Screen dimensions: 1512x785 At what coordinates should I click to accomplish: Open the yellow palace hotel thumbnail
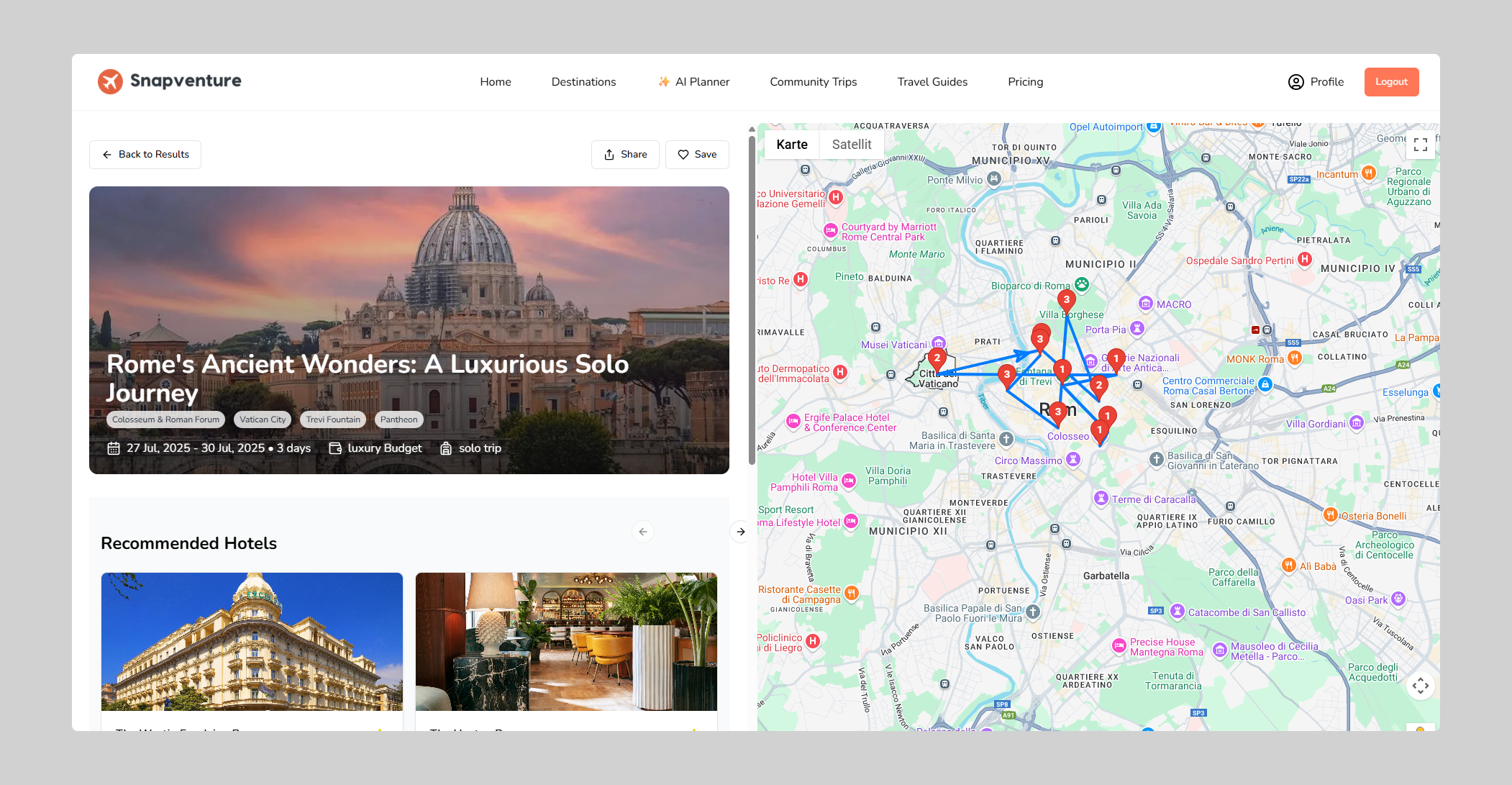[x=252, y=641]
